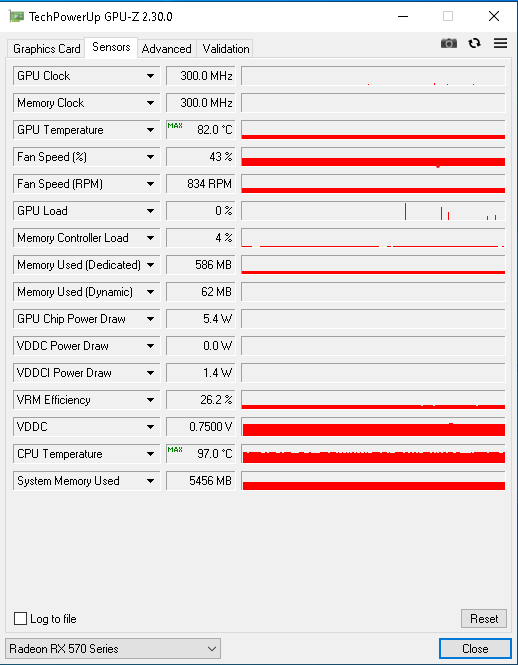518x665 pixels.
Task: Open the Memory Used (Dedicated) dropdown
Action: 150,265
